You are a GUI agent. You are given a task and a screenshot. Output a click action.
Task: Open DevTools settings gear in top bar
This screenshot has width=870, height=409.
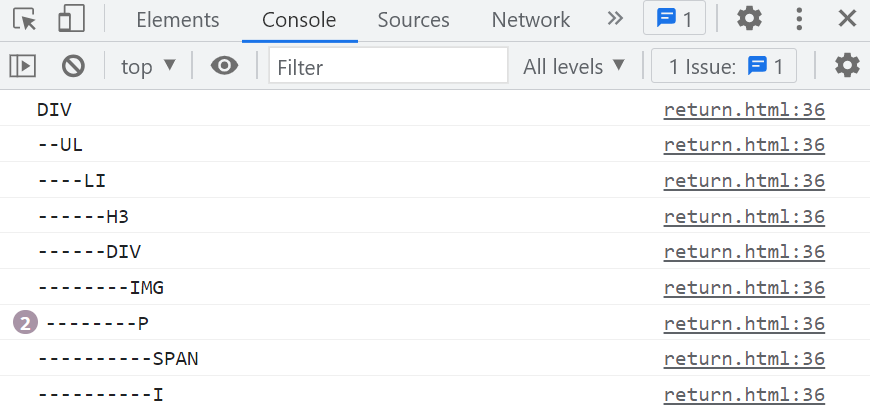[749, 19]
